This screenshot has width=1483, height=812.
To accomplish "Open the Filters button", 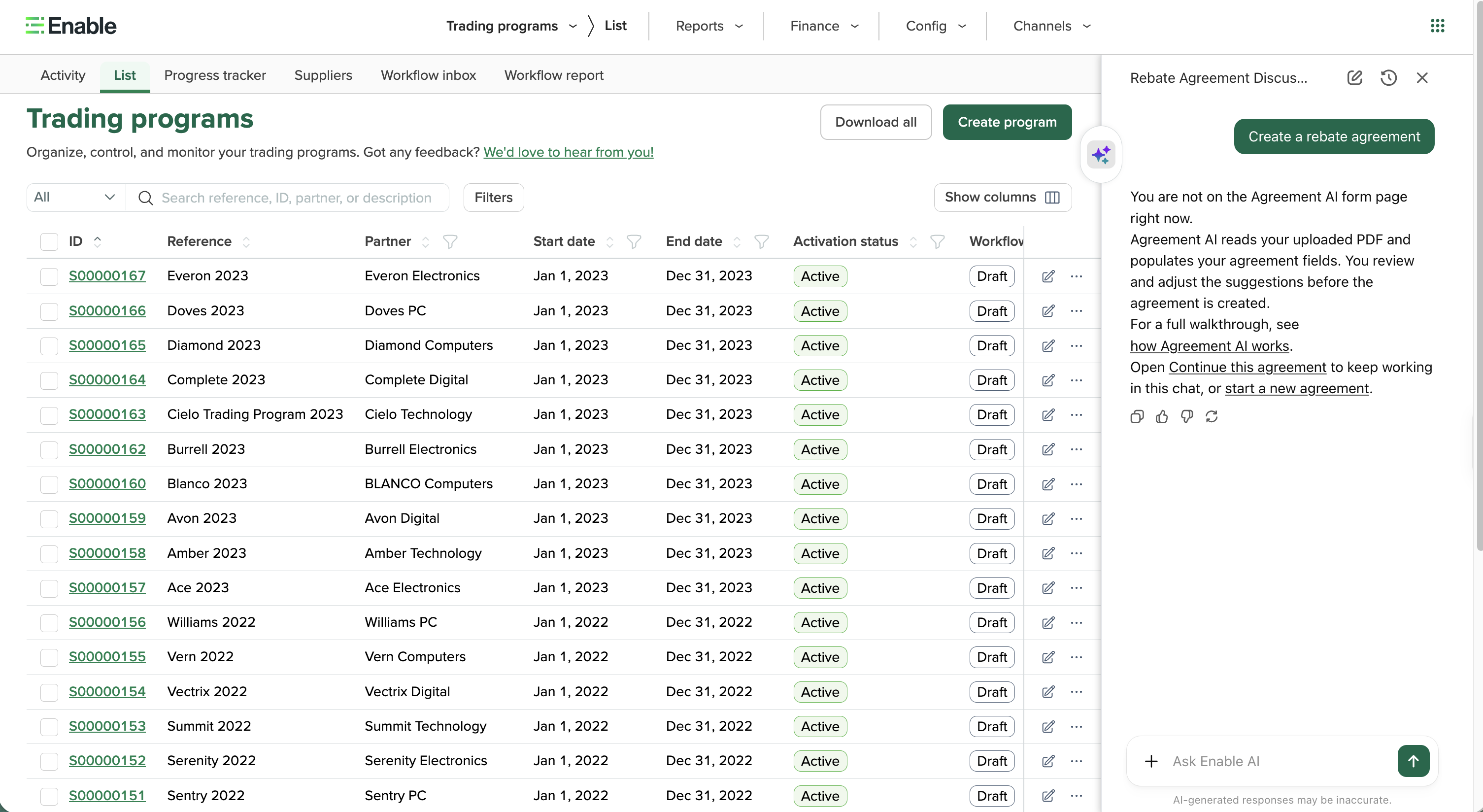I will pyautogui.click(x=493, y=198).
